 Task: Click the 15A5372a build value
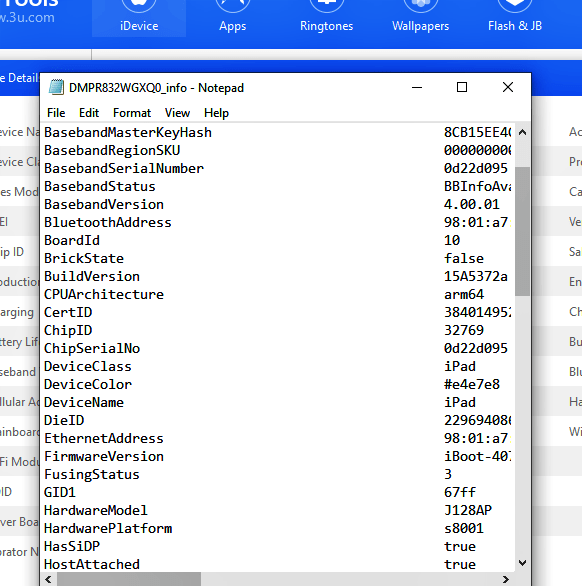point(476,276)
